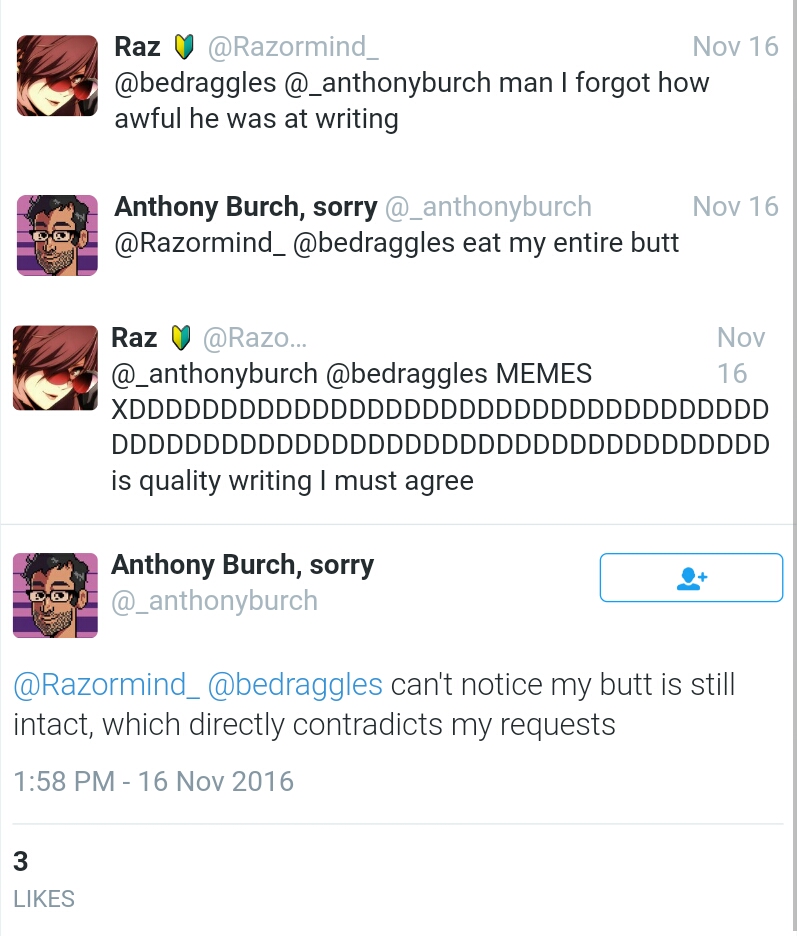Screen dimensions: 797x936
Task: Open truncated @Razo... handle
Action: pyautogui.click(x=255, y=338)
